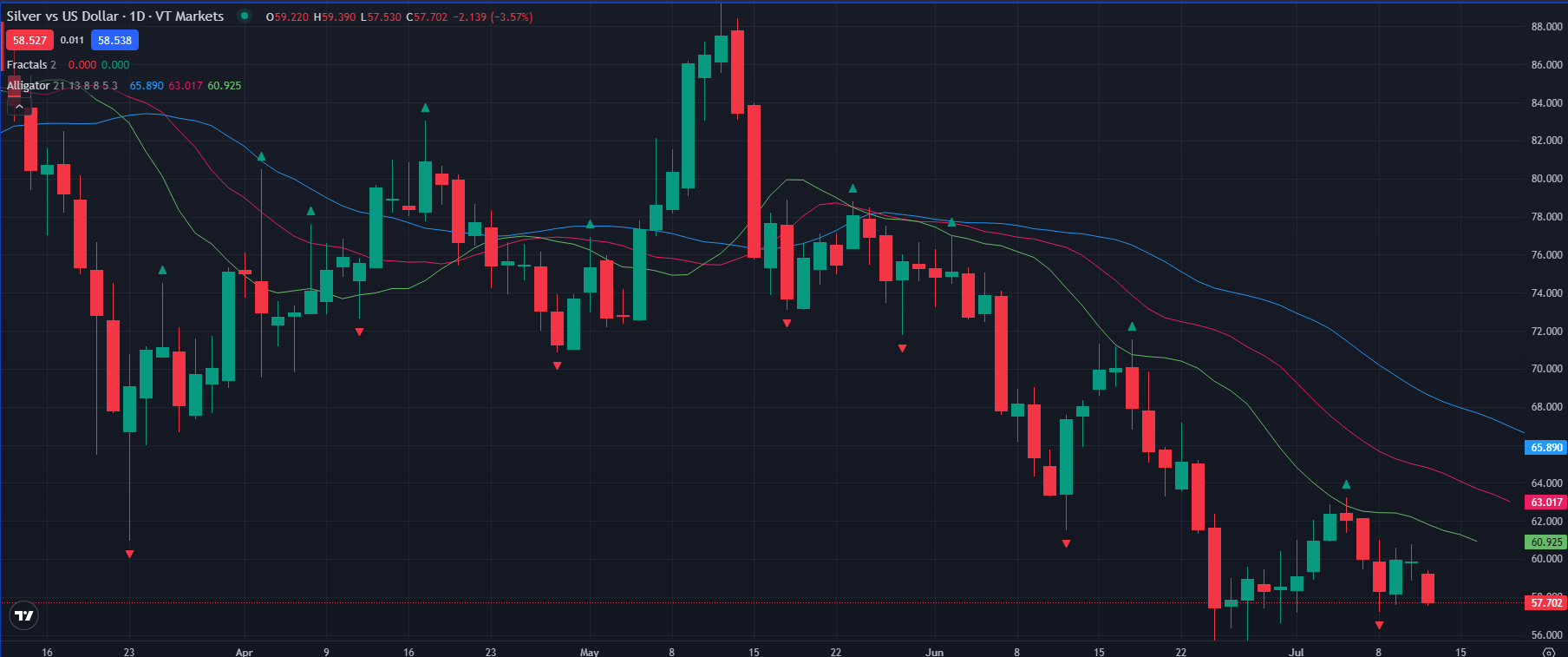Click the 64.000 price axis label
Screen dimensions: 1568x657
point(1547,483)
